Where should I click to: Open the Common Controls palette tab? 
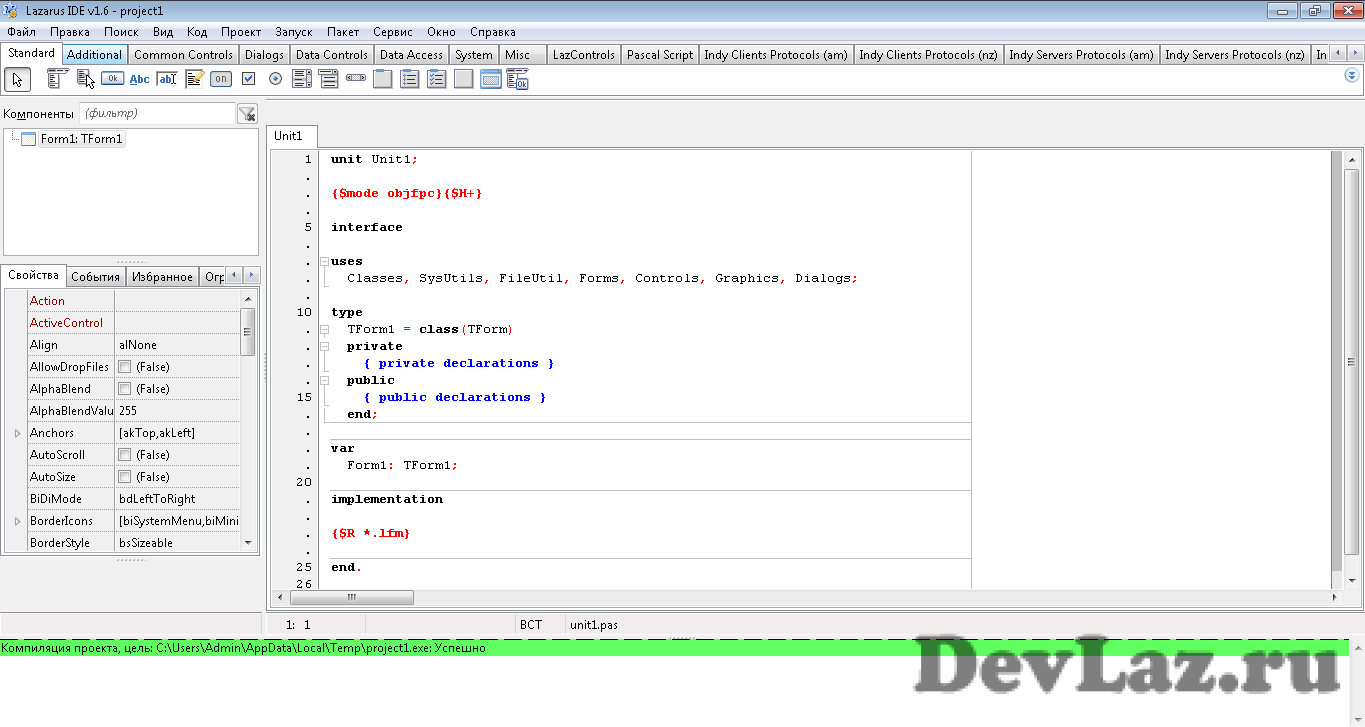click(183, 55)
